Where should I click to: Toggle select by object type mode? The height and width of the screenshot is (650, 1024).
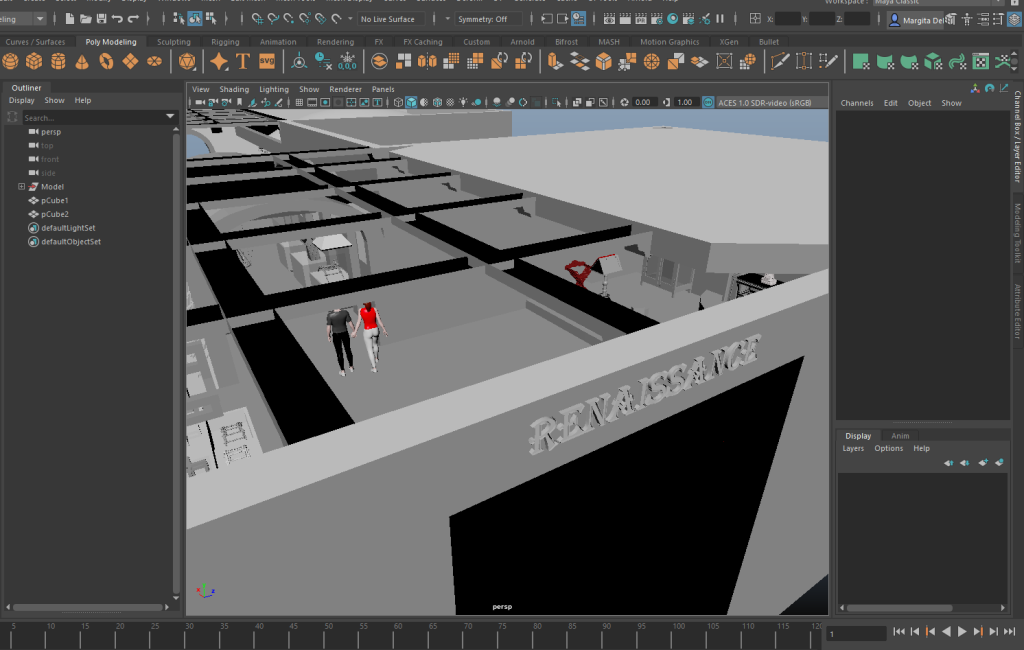tap(195, 19)
